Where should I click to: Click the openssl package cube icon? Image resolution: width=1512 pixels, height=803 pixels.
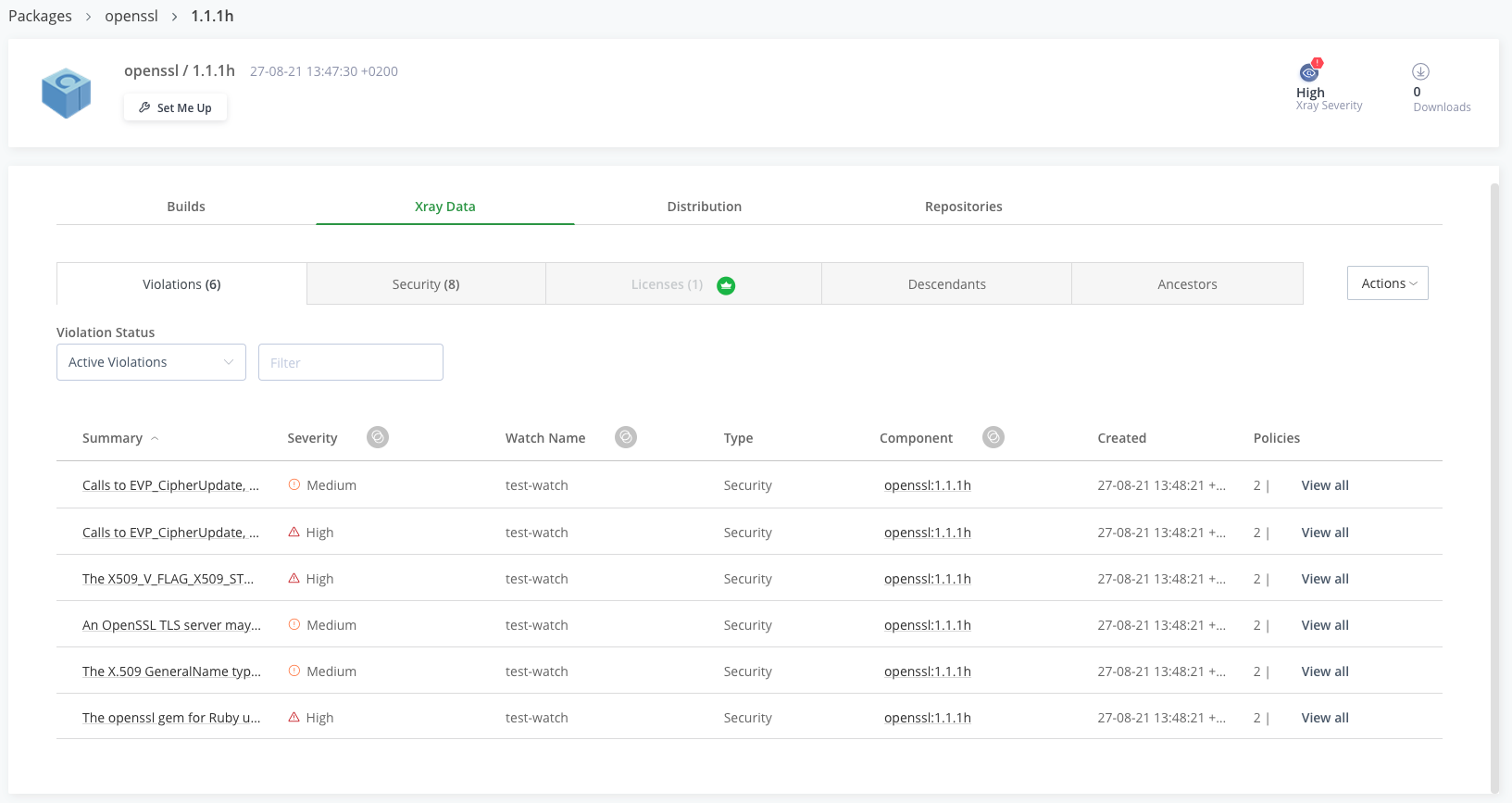67,93
